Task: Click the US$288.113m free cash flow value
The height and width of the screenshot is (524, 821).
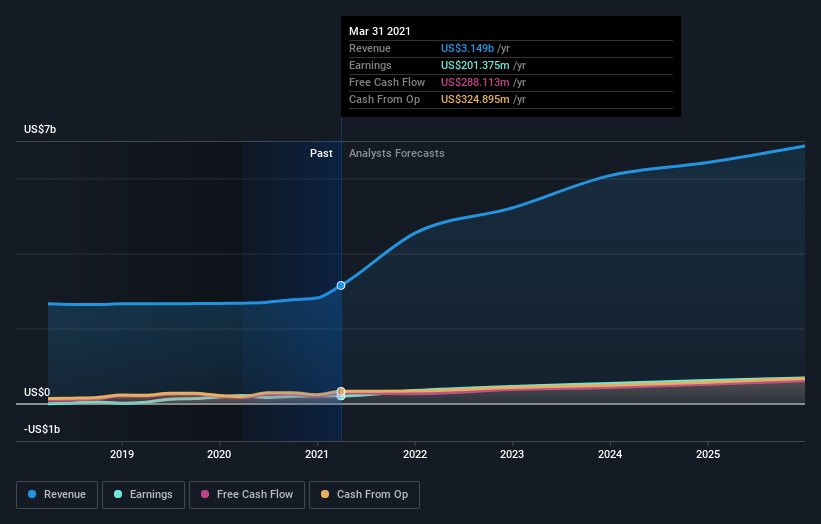Action: click(x=475, y=82)
